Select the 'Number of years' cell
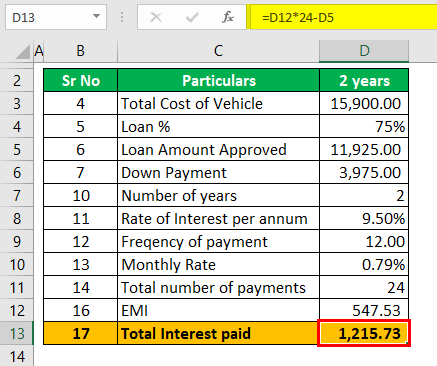The width and height of the screenshot is (437, 366). 219,195
